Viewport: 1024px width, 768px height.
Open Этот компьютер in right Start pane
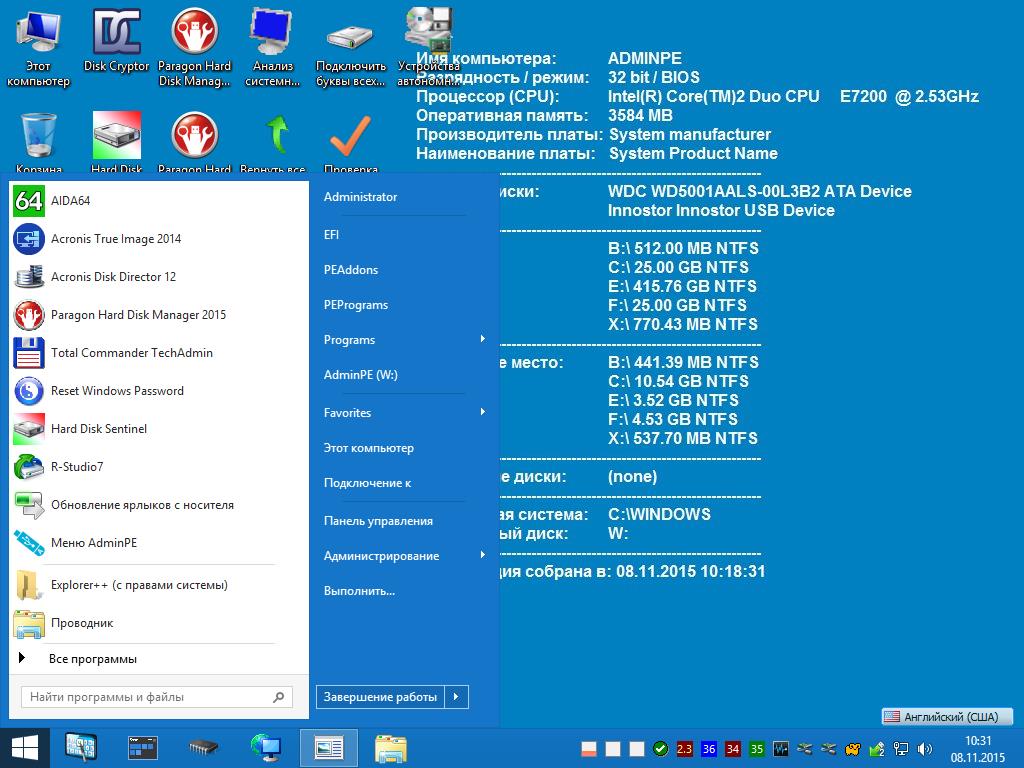(x=369, y=448)
